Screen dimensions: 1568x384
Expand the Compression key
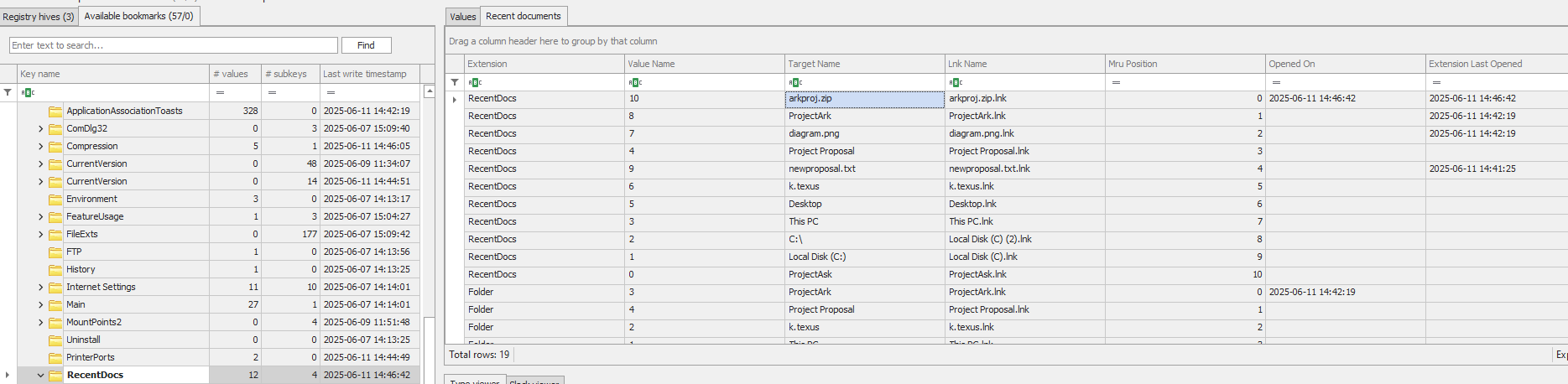click(40, 146)
